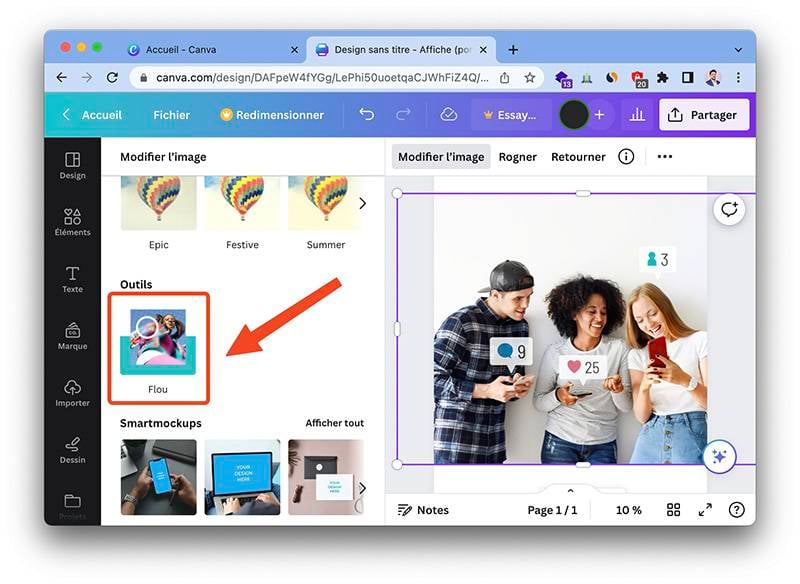Viewport: 800px width, 584px height.
Task: Show more Smartmockups with right chevron
Action: 362,488
